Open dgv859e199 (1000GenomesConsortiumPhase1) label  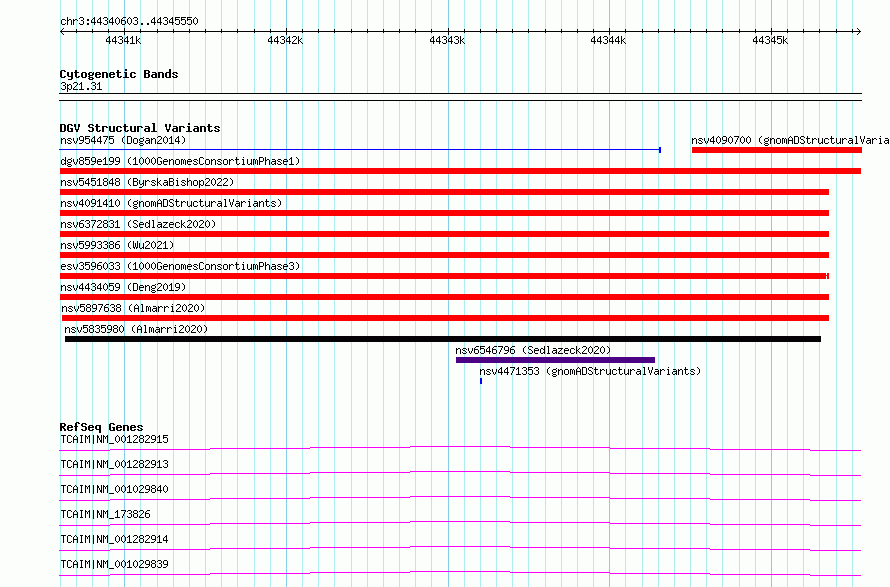click(x=180, y=161)
